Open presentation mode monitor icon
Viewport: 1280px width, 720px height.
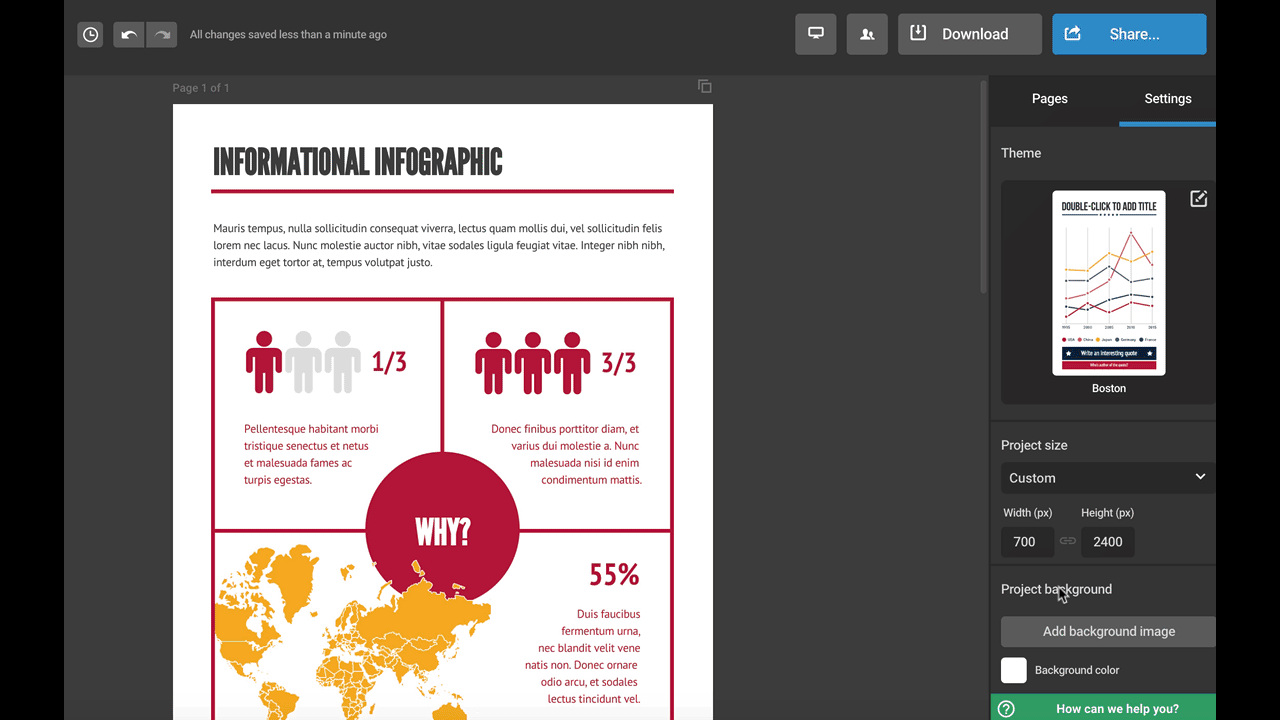[x=816, y=34]
